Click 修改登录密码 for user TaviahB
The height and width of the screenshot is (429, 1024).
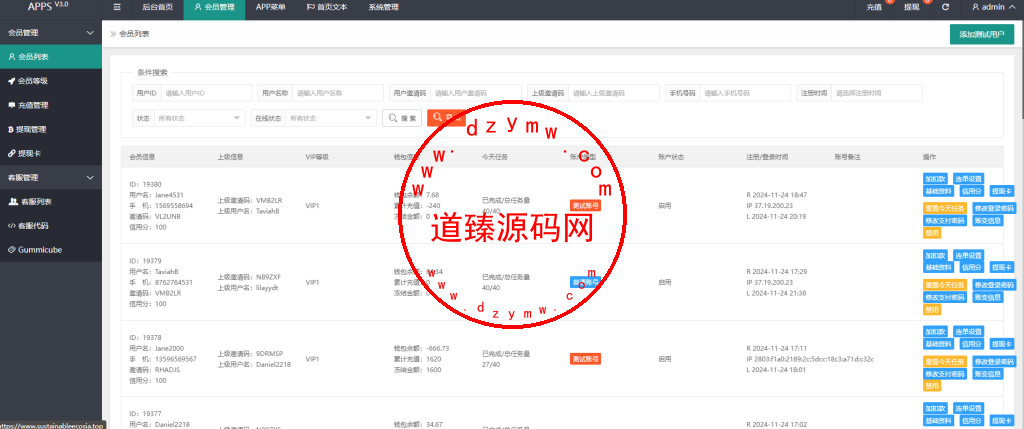pyautogui.click(x=993, y=285)
